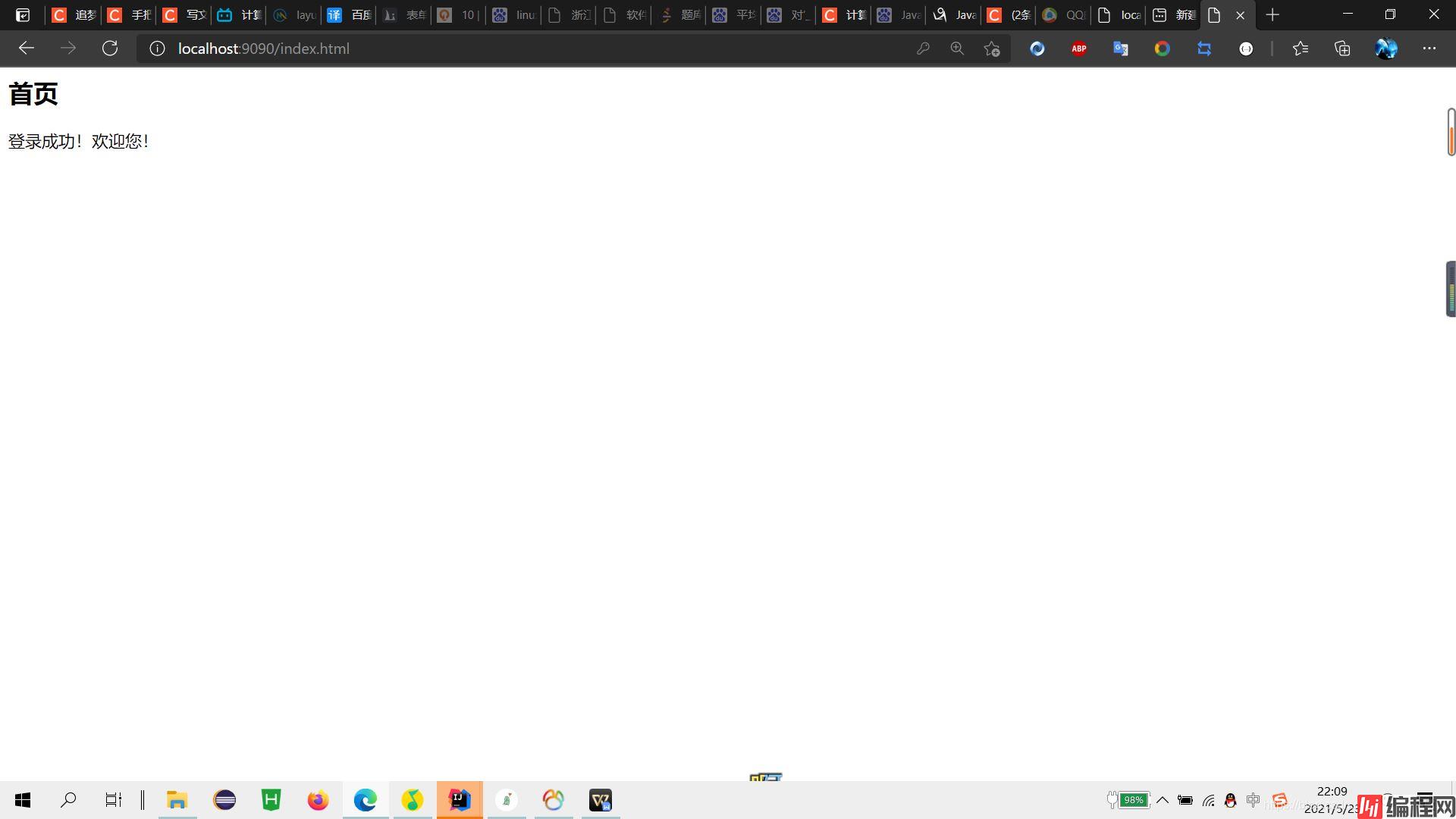
Task: Open Windows taskbar search
Action: click(x=68, y=800)
